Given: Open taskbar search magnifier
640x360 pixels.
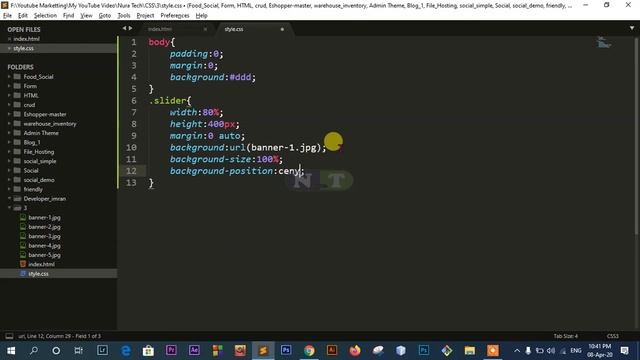Looking at the screenshot, I should point(34,351).
